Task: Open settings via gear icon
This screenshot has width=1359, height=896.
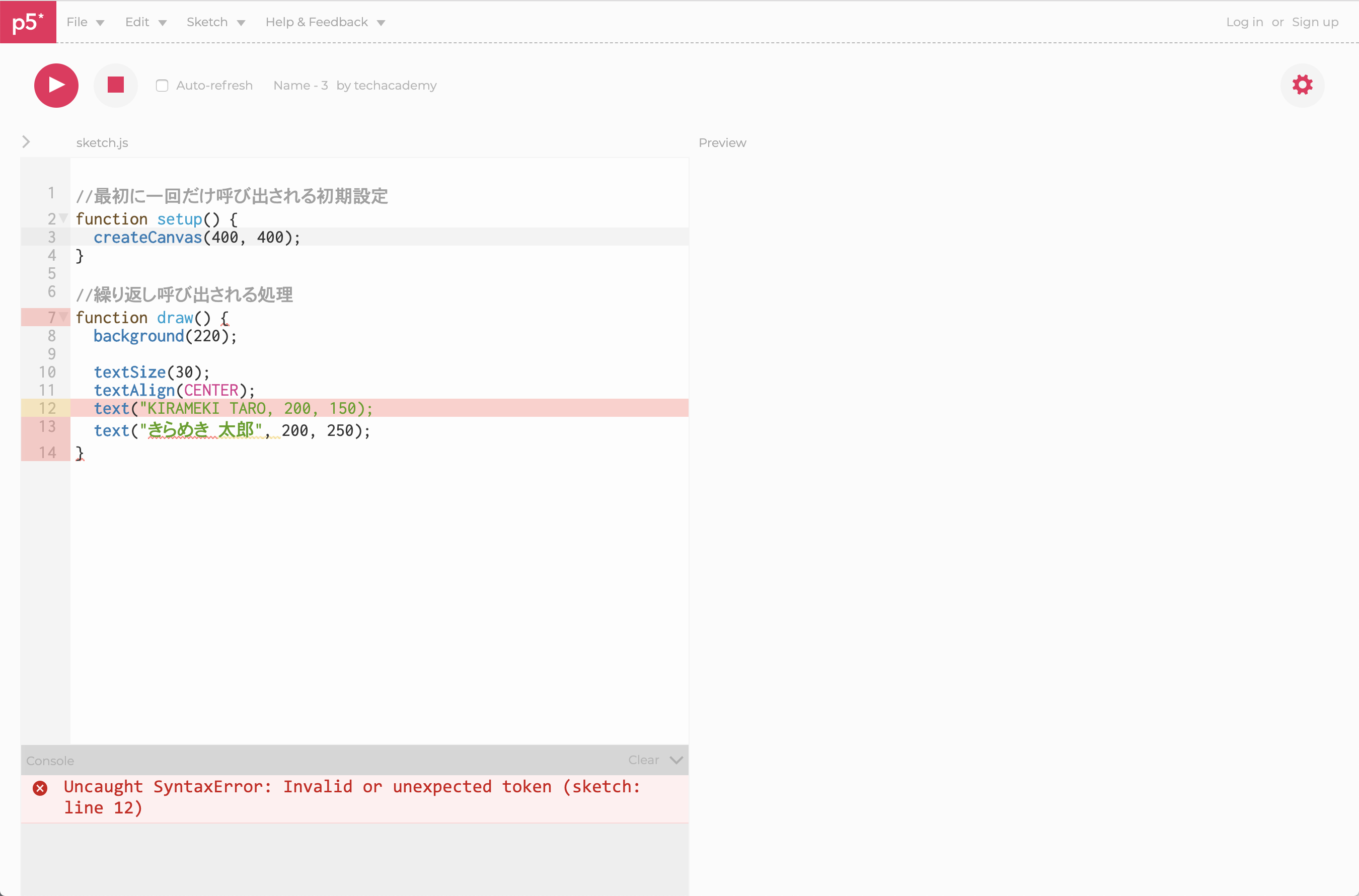Action: pos(1302,85)
